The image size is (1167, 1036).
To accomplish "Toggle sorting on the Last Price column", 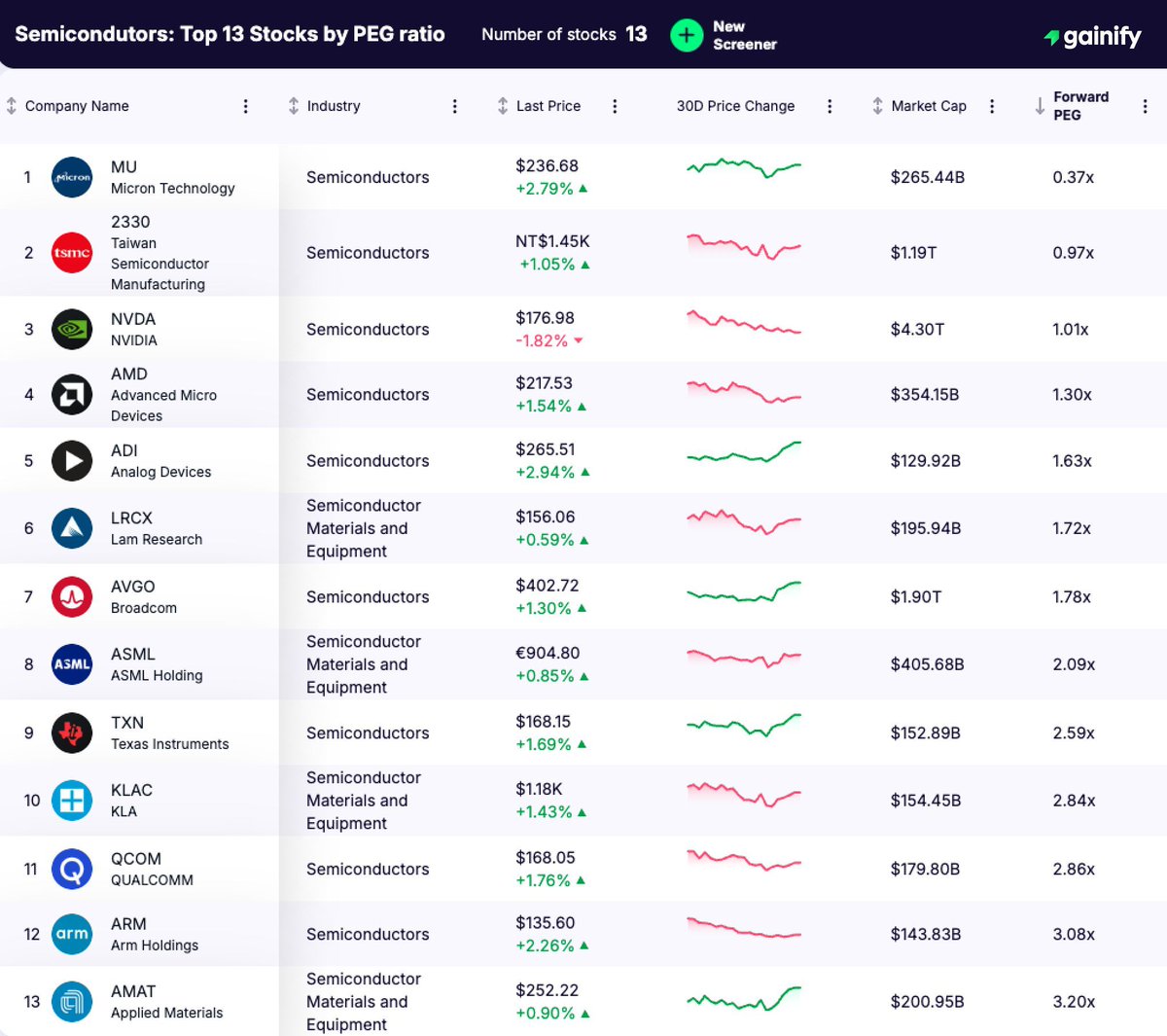I will (x=503, y=106).
